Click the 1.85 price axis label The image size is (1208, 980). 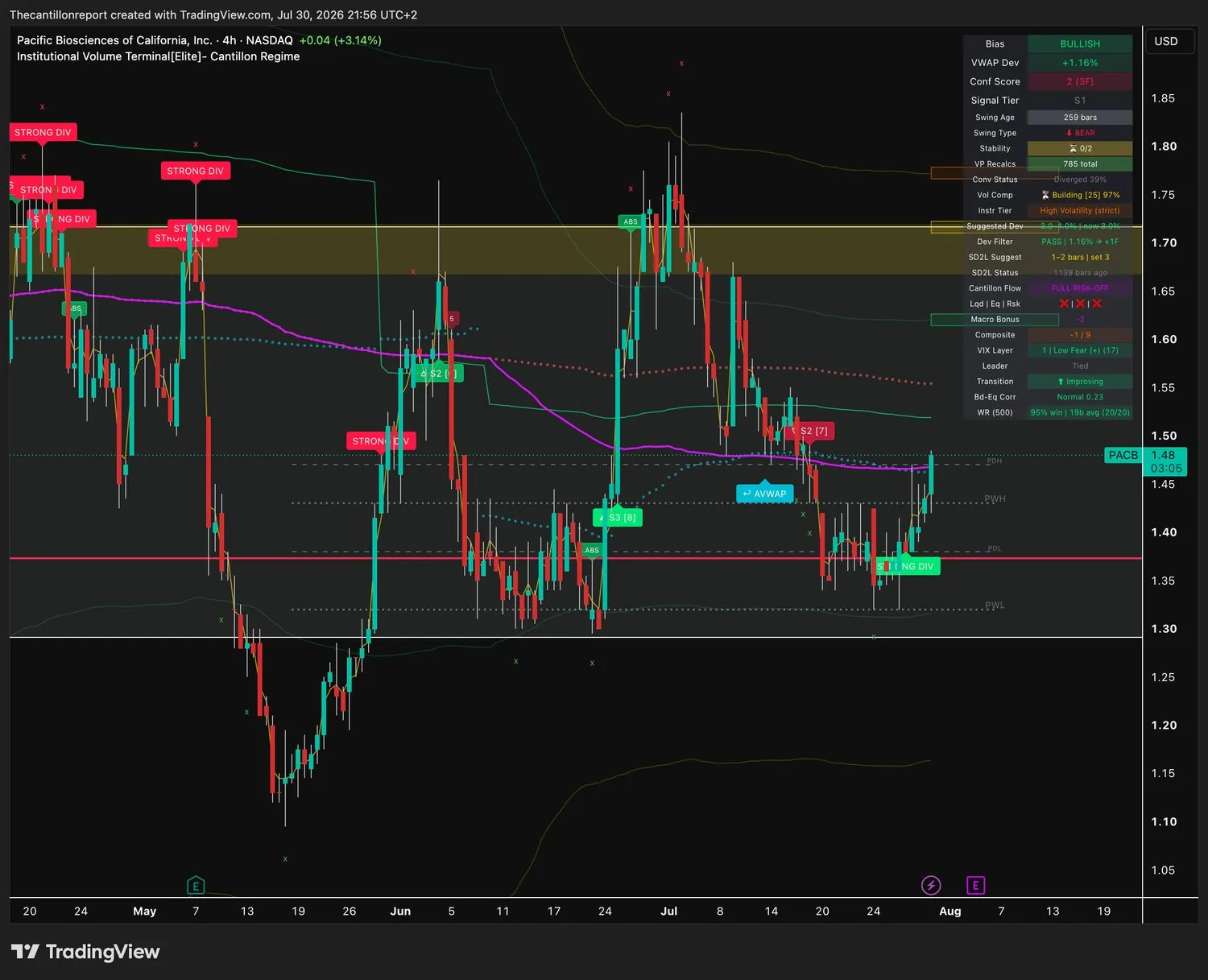click(1163, 98)
